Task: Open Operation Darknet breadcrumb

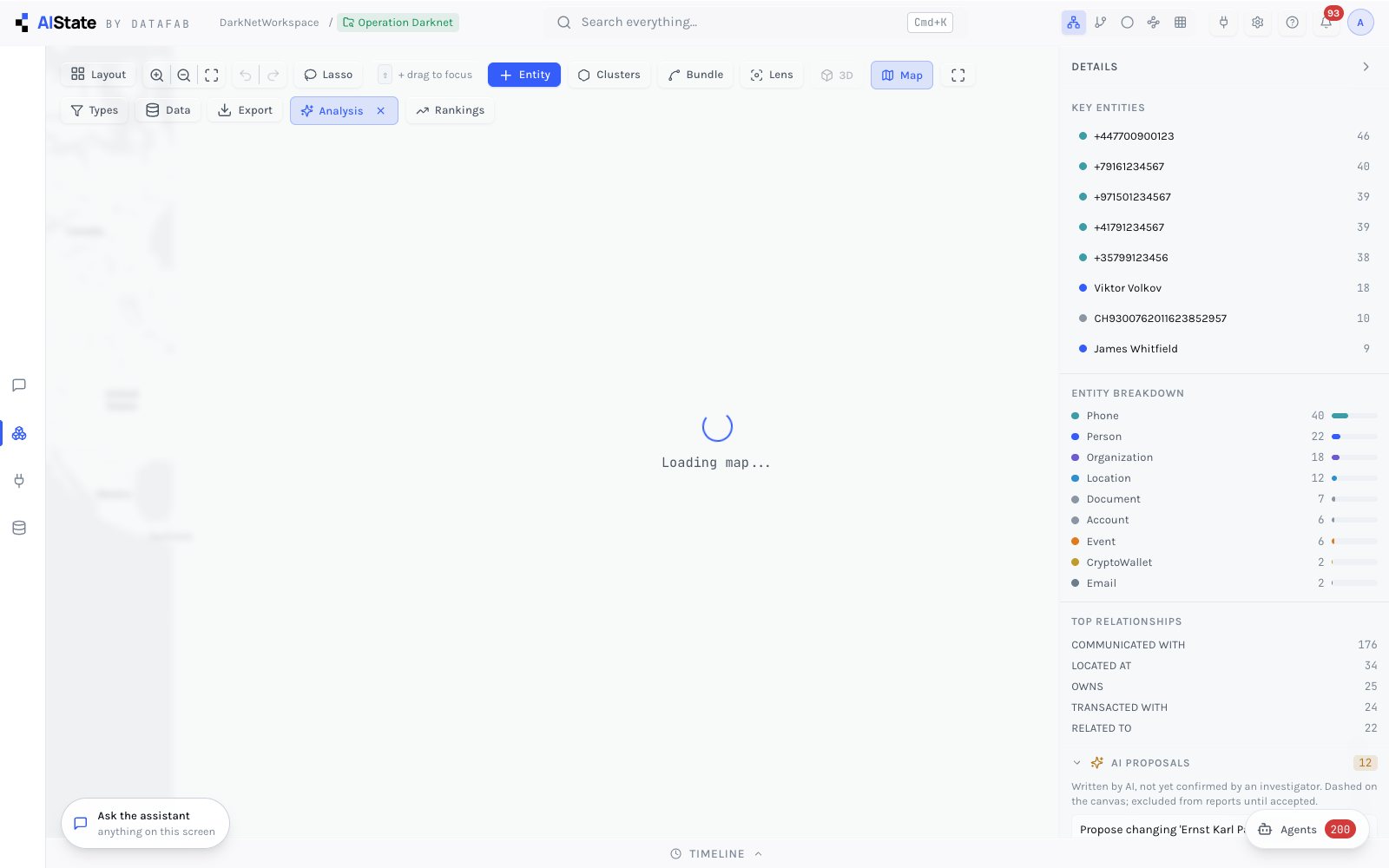Action: tap(398, 23)
